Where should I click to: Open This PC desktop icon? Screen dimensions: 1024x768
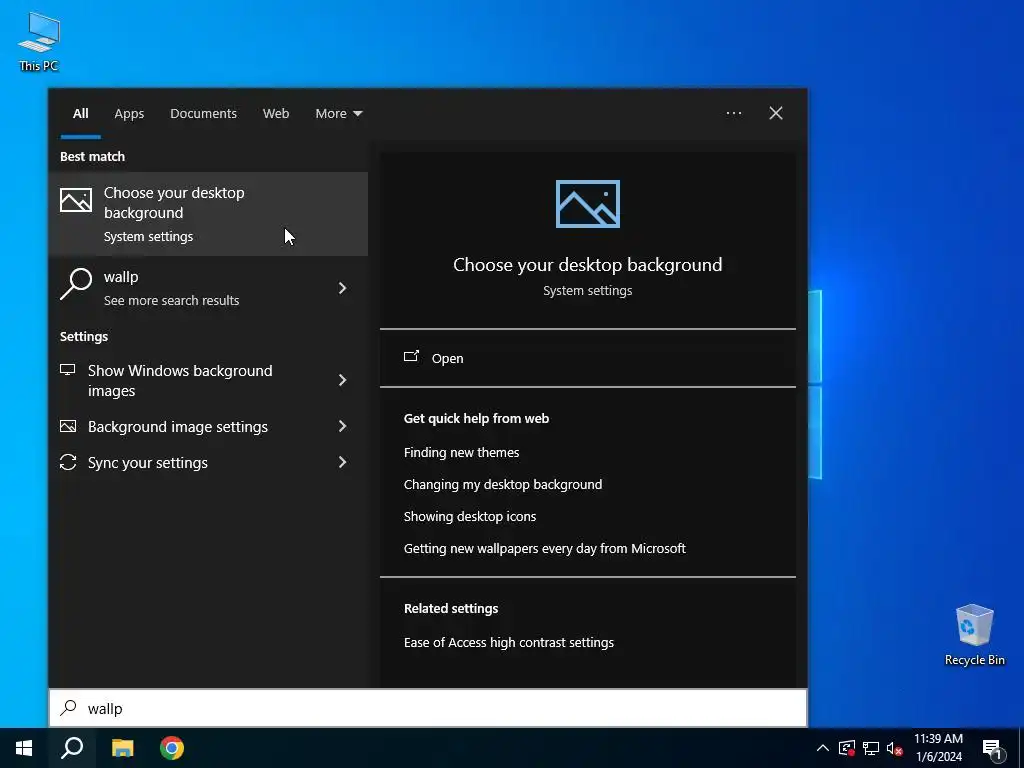click(39, 40)
